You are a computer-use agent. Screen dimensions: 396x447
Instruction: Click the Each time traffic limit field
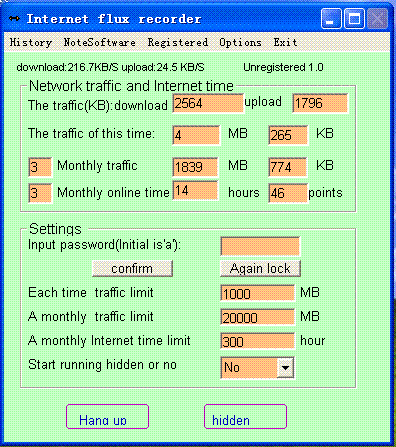point(257,293)
